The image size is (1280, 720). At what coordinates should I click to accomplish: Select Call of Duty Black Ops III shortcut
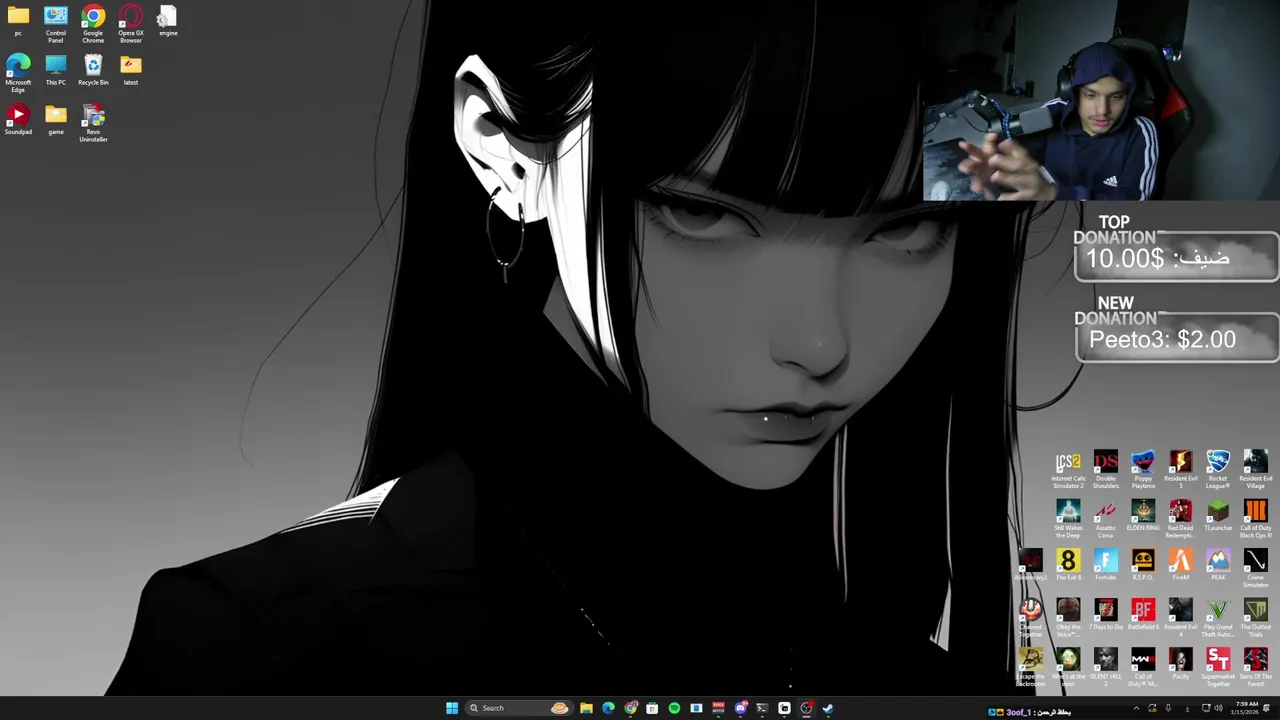(1255, 520)
